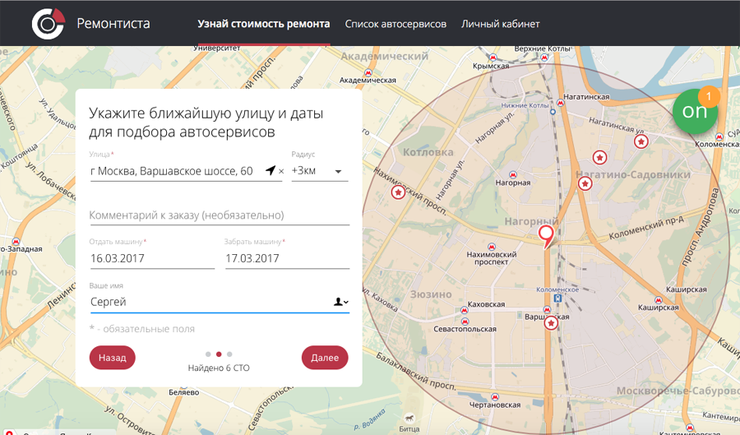Screen dimensions: 740x435
Task: Click the Нижние Котлы station icon
Action: tap(553, 112)
